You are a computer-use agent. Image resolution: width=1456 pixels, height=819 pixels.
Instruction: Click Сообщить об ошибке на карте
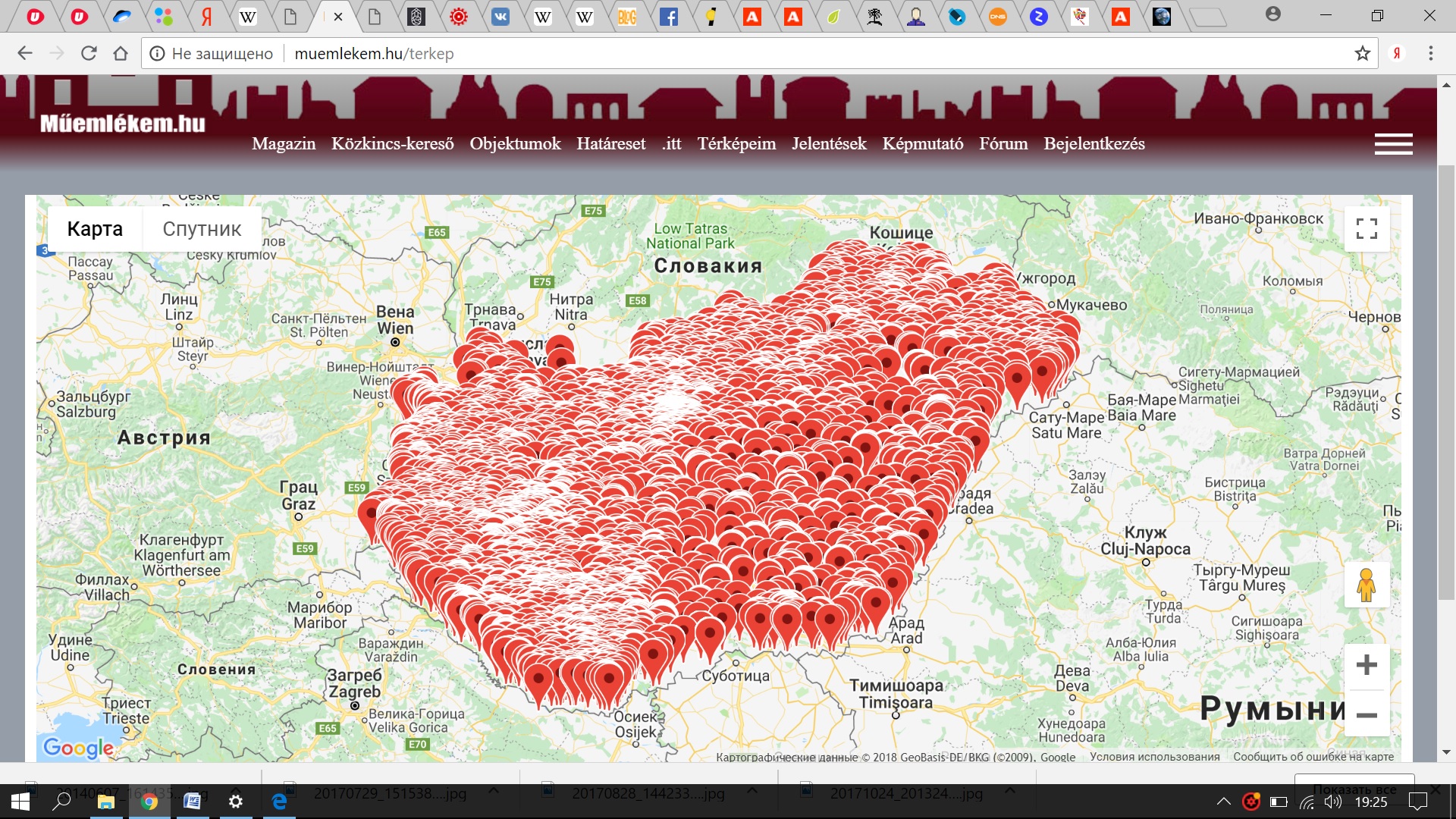click(x=1313, y=757)
